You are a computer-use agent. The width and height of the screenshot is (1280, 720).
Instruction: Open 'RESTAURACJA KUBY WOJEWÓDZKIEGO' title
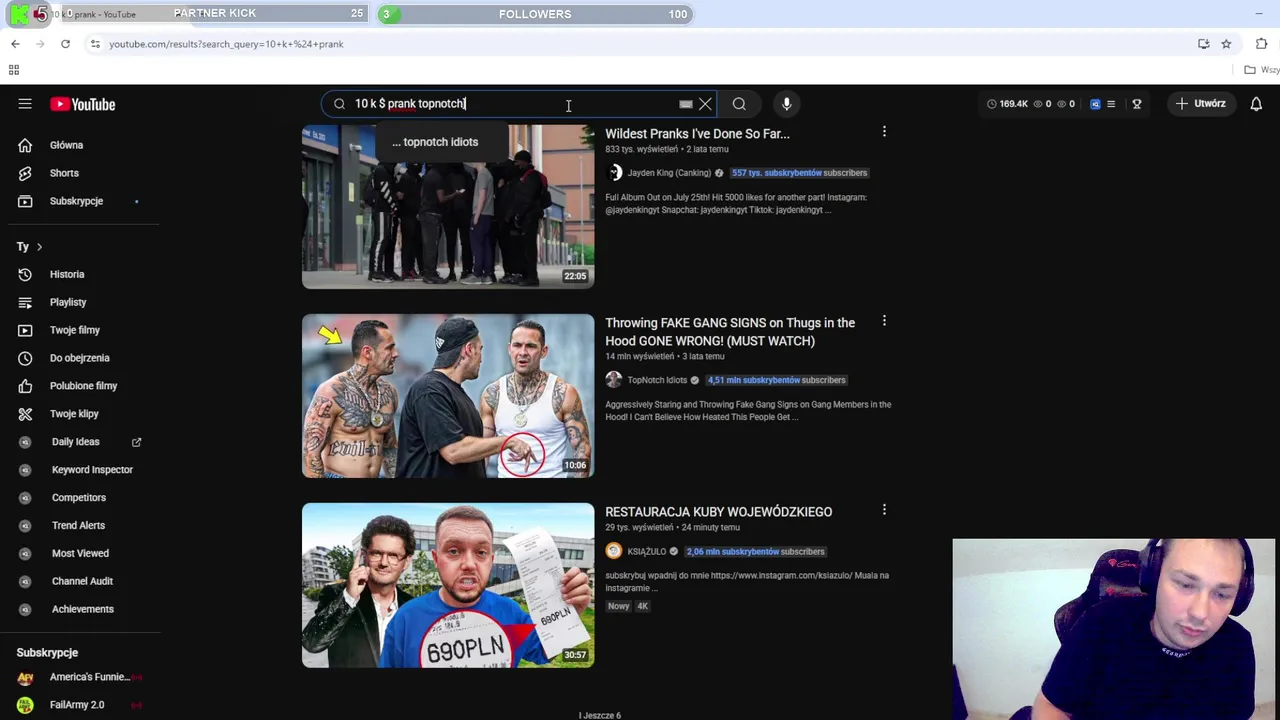click(718, 512)
